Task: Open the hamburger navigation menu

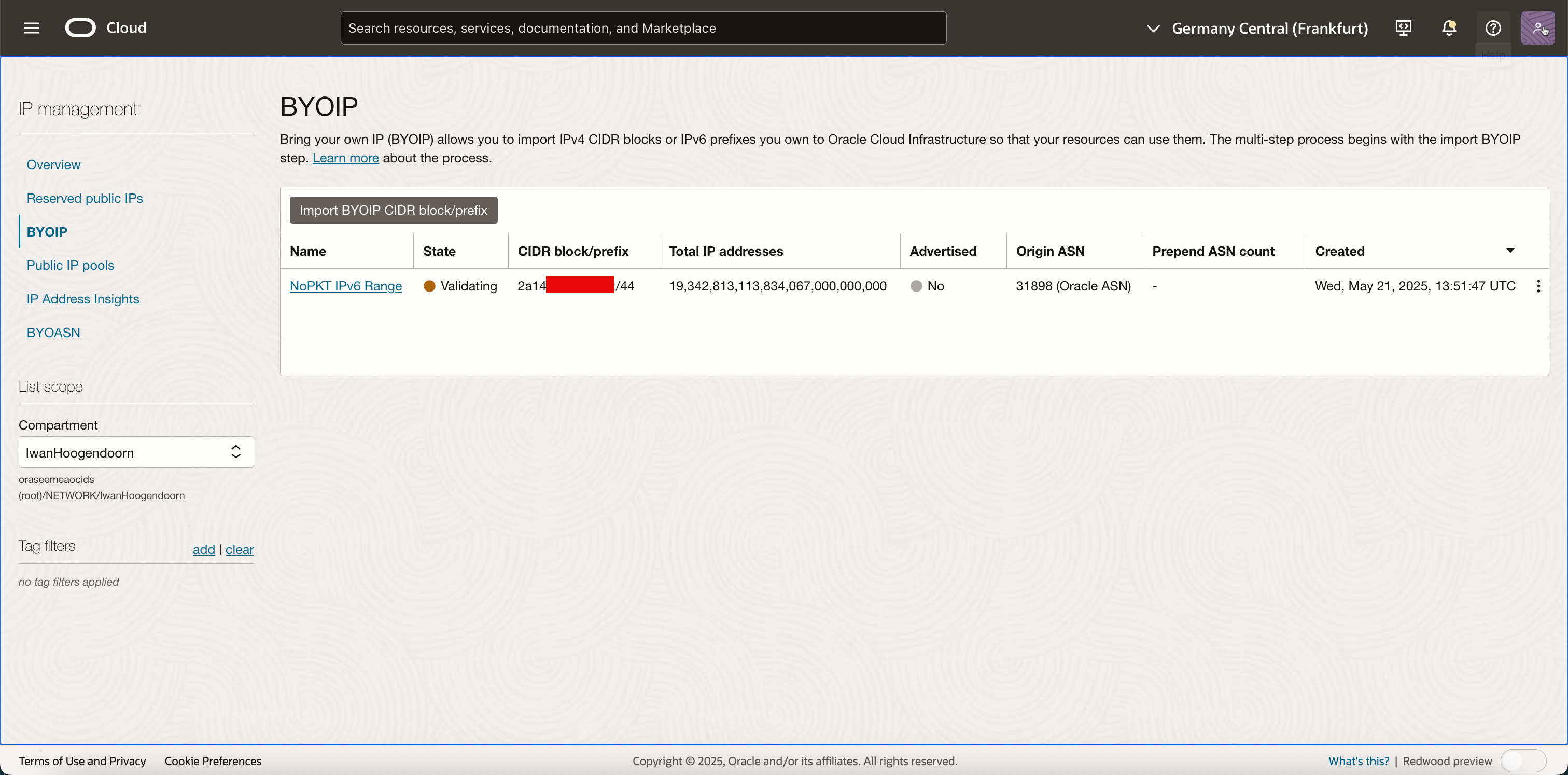Action: tap(32, 28)
